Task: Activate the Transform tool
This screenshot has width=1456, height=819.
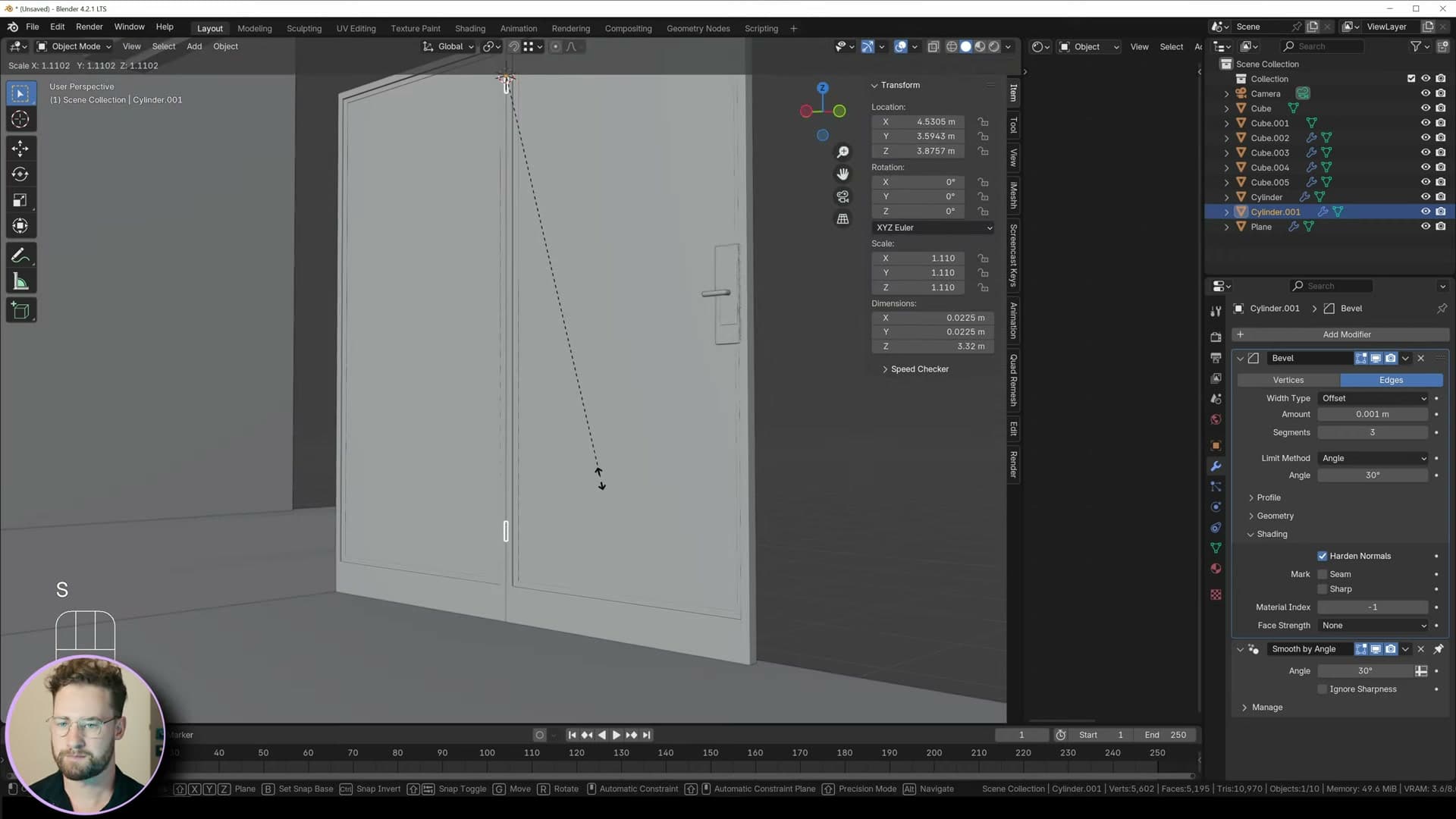Action: 20,226
